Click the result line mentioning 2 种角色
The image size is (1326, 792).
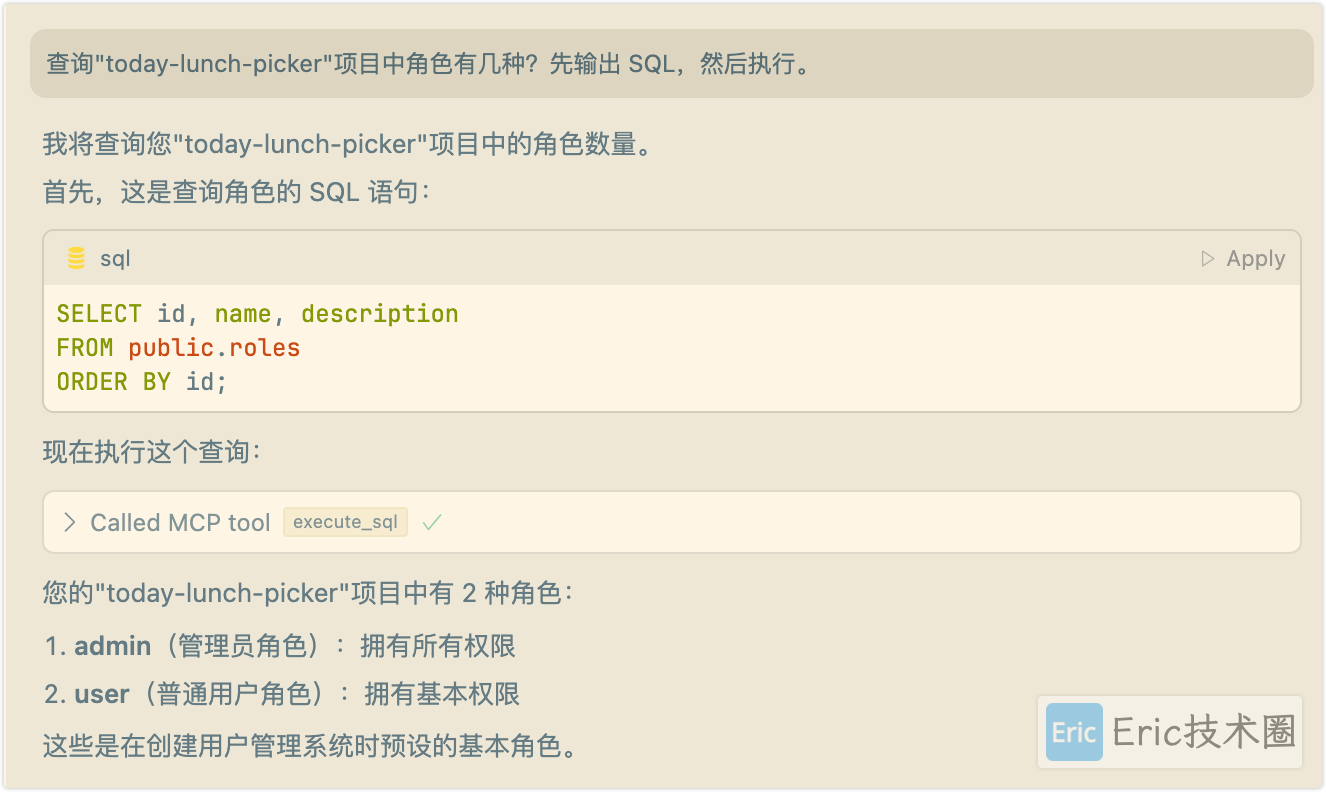point(308,593)
